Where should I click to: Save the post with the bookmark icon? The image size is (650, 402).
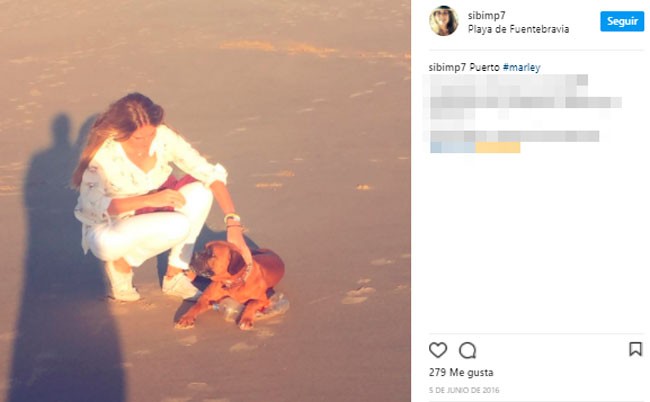(635, 349)
